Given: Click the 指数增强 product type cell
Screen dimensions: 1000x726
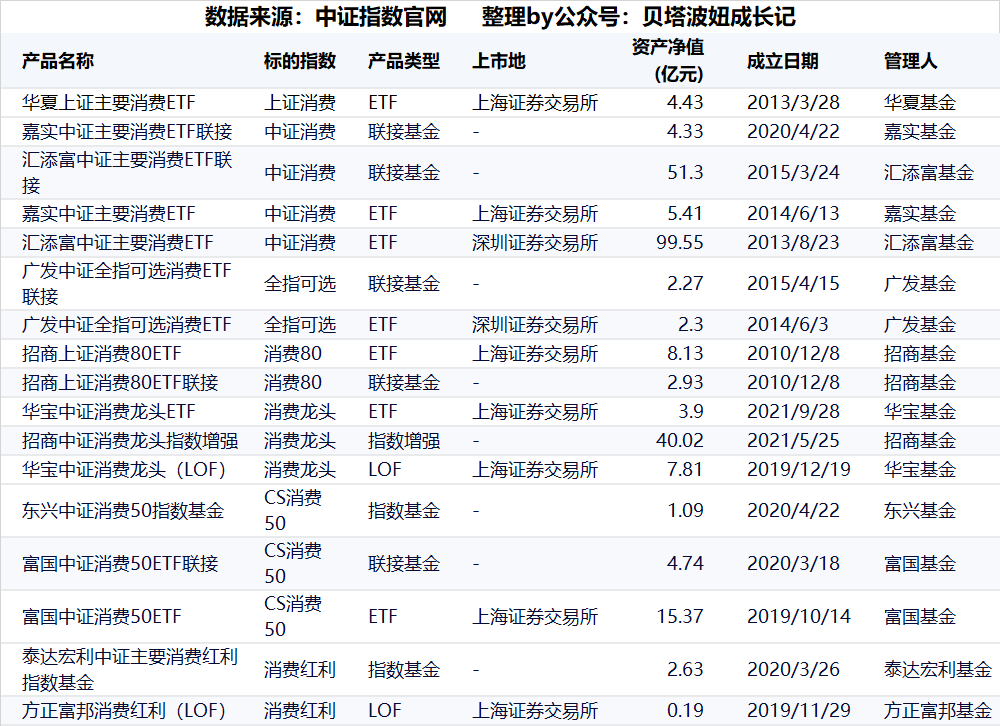Looking at the screenshot, I should tap(404, 440).
